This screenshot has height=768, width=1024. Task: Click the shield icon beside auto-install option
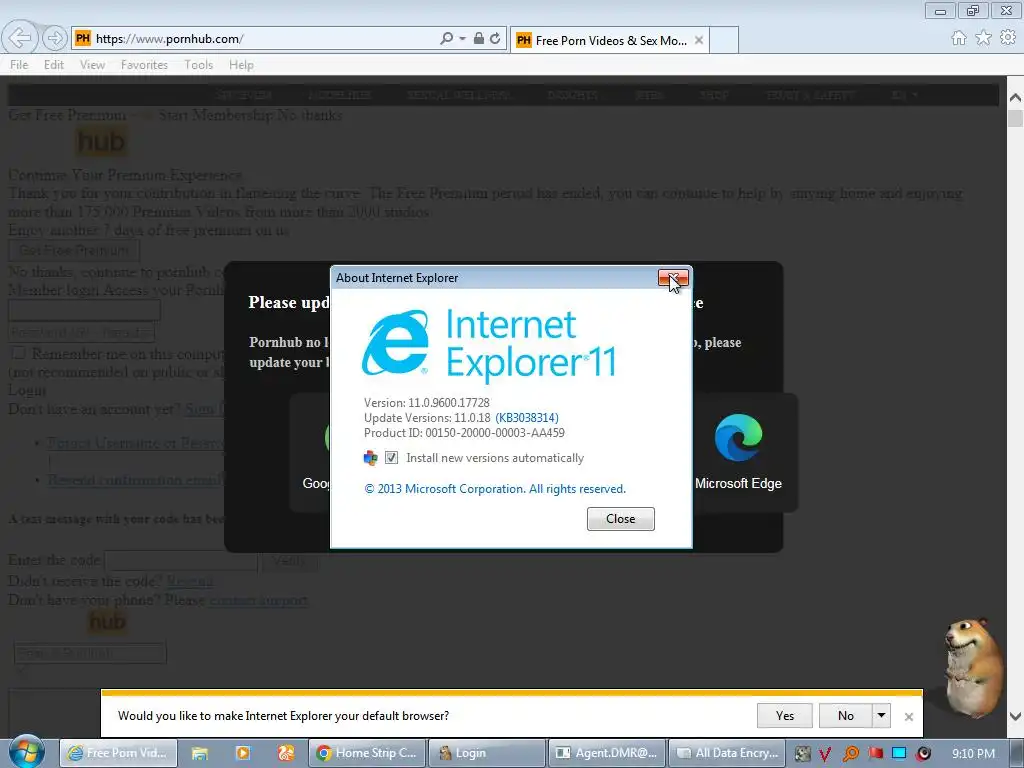(370, 458)
